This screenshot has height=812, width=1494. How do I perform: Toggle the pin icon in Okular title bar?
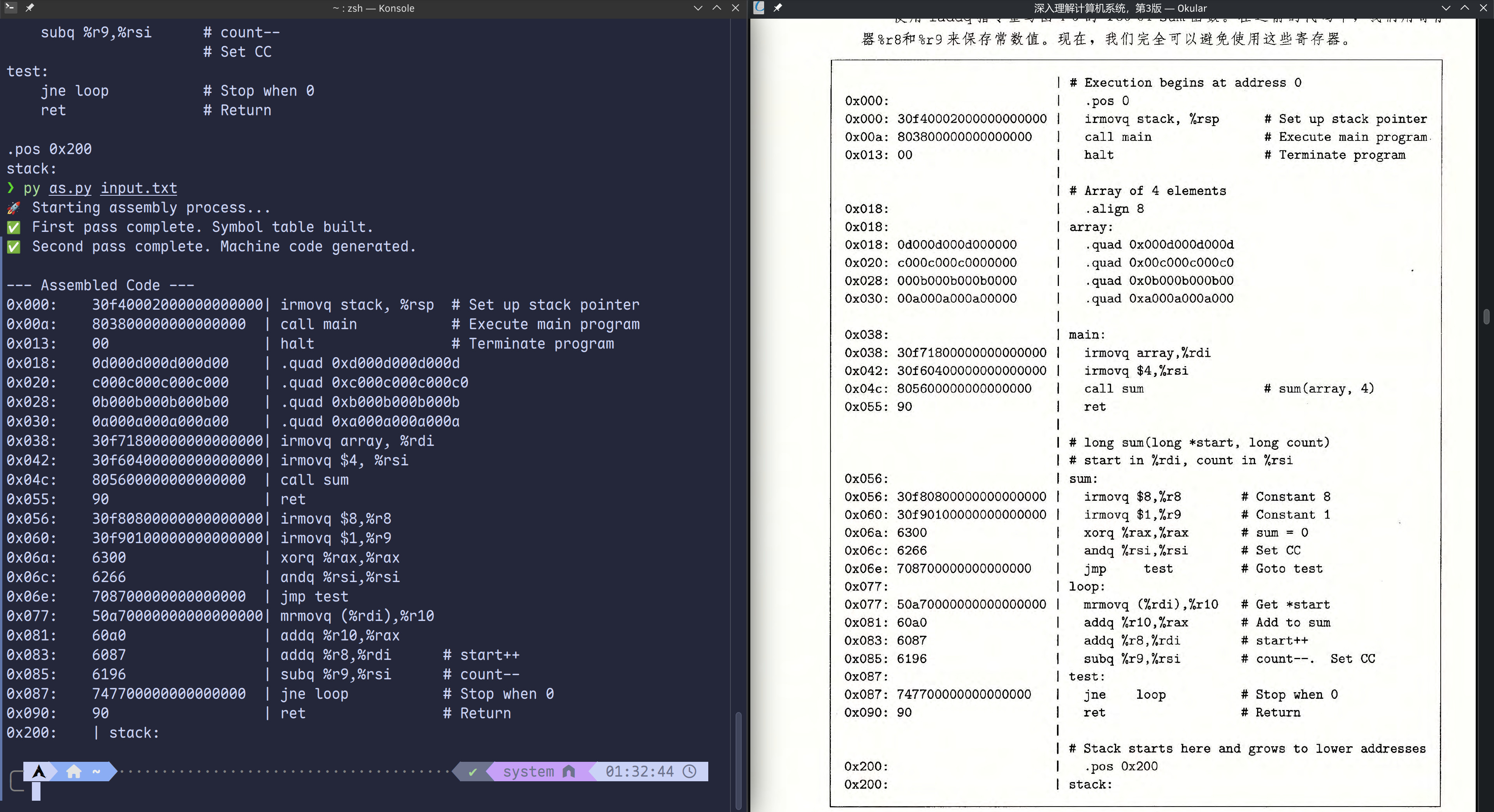[778, 7]
